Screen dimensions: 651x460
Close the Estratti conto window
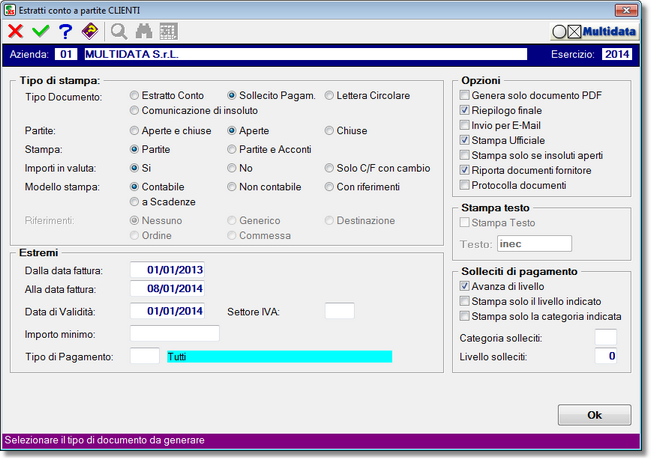coord(626,10)
